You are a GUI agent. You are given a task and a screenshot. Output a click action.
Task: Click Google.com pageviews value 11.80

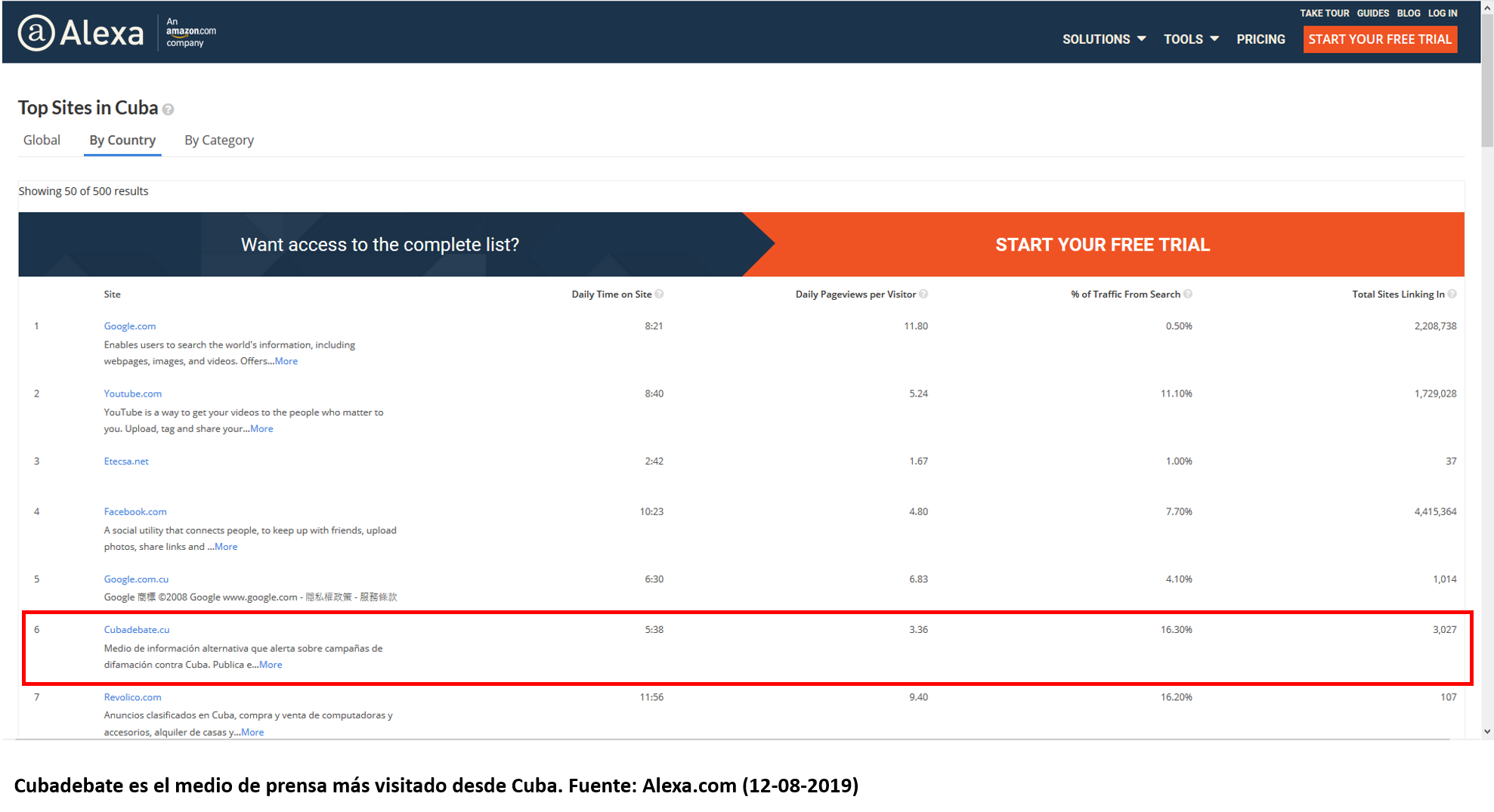(916, 326)
